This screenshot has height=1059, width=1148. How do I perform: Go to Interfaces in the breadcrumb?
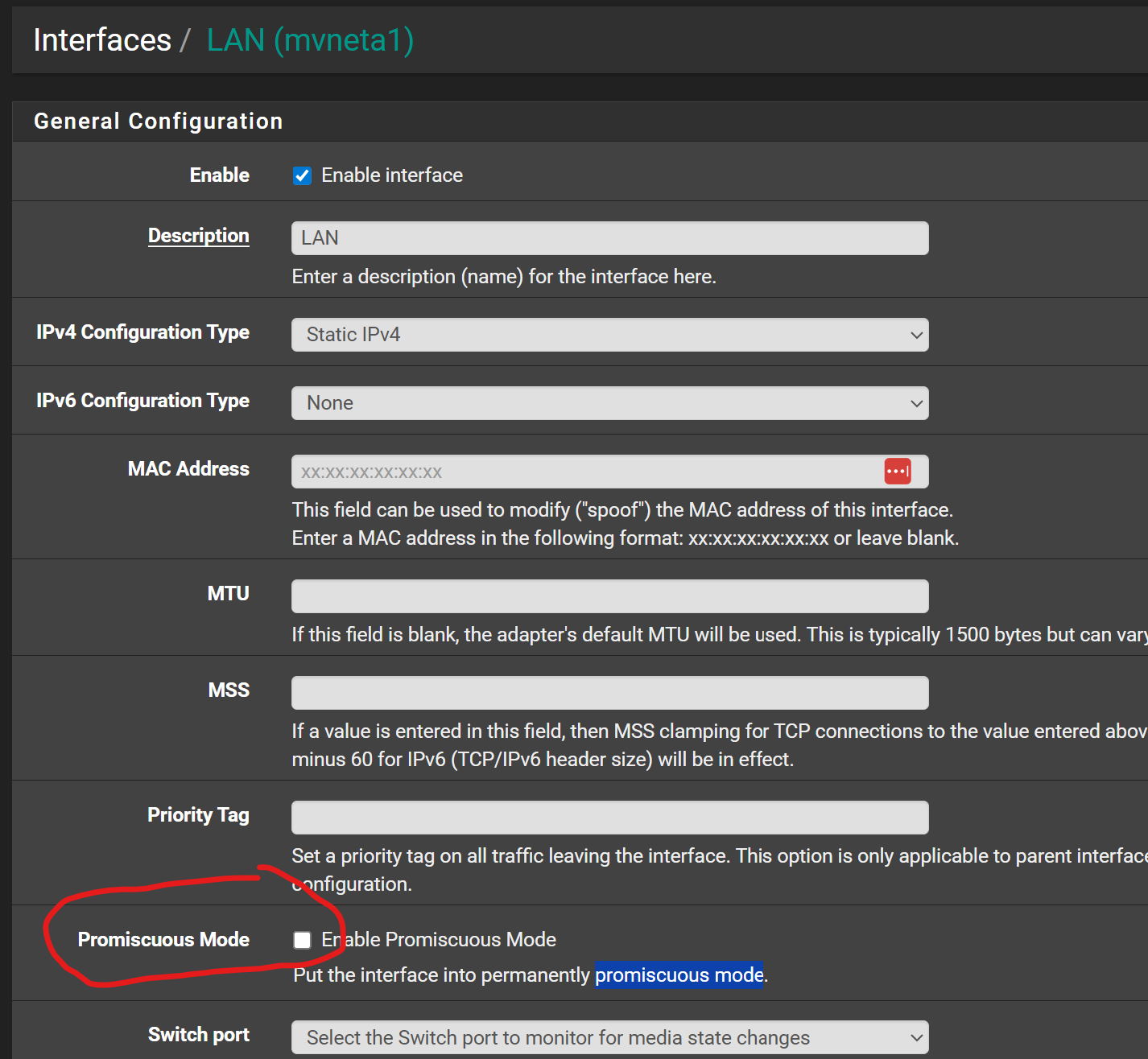pos(102,40)
